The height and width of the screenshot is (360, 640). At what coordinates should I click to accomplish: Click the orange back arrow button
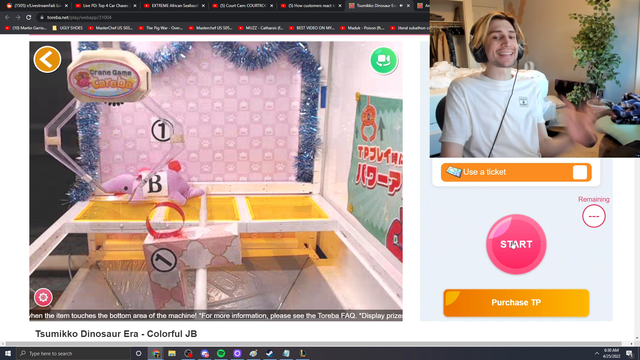click(47, 60)
